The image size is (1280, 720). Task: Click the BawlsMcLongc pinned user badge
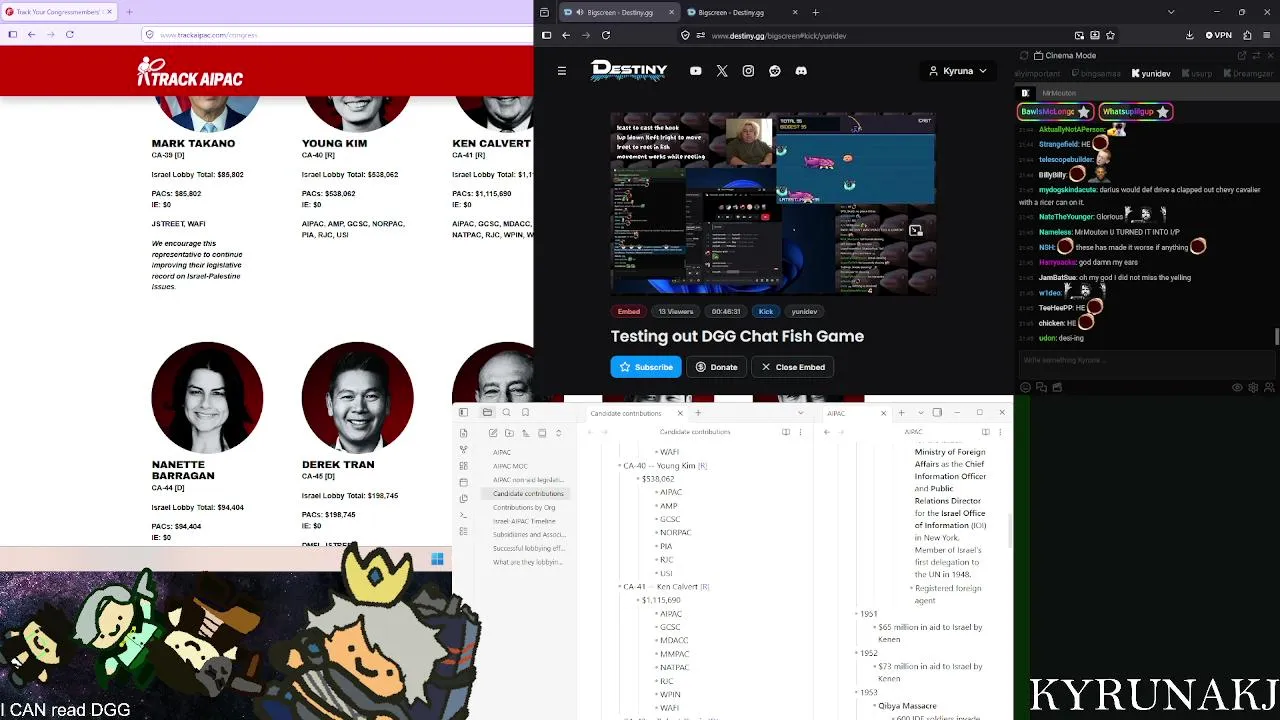[1055, 112]
